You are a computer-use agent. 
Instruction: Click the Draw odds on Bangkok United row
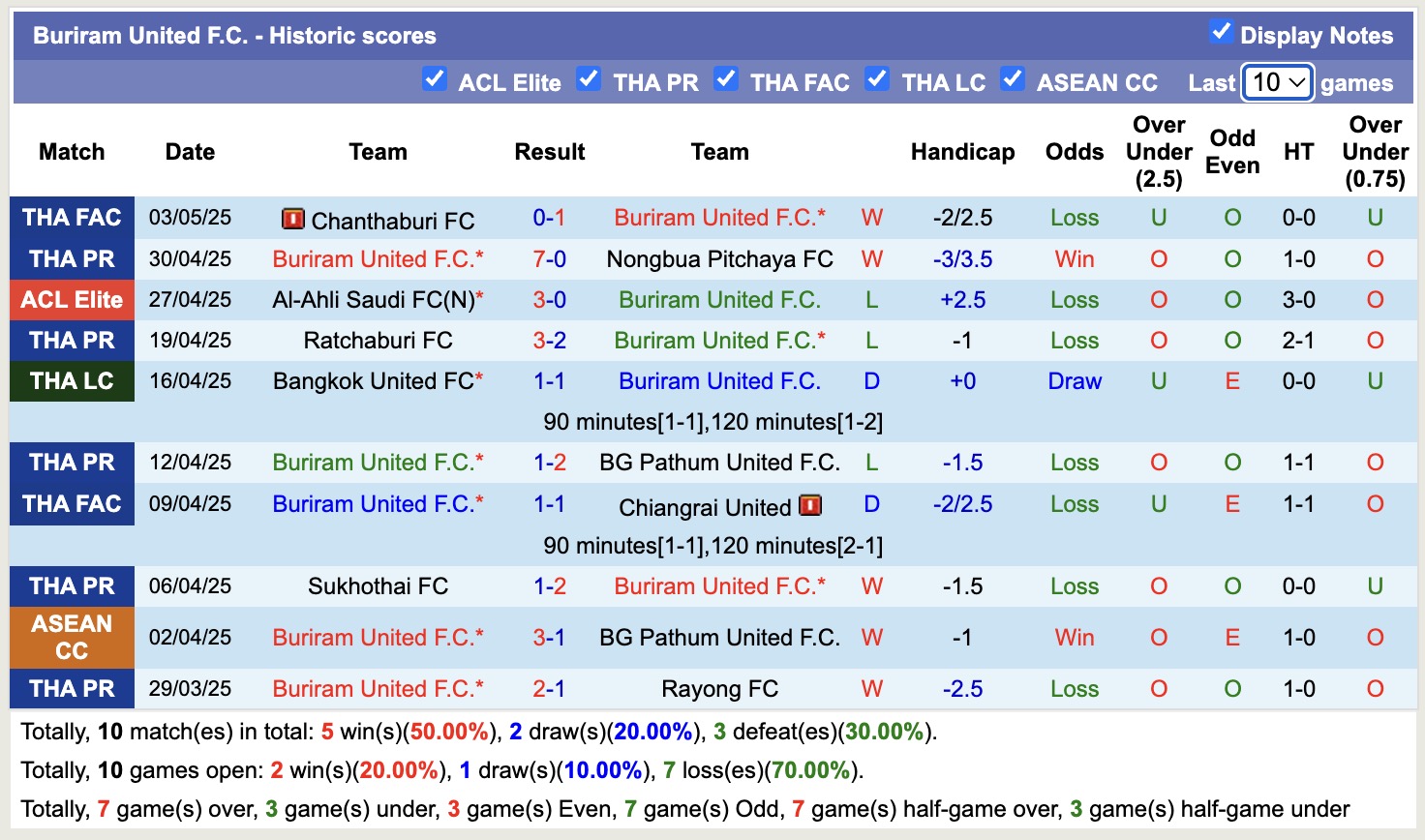pos(1075,381)
